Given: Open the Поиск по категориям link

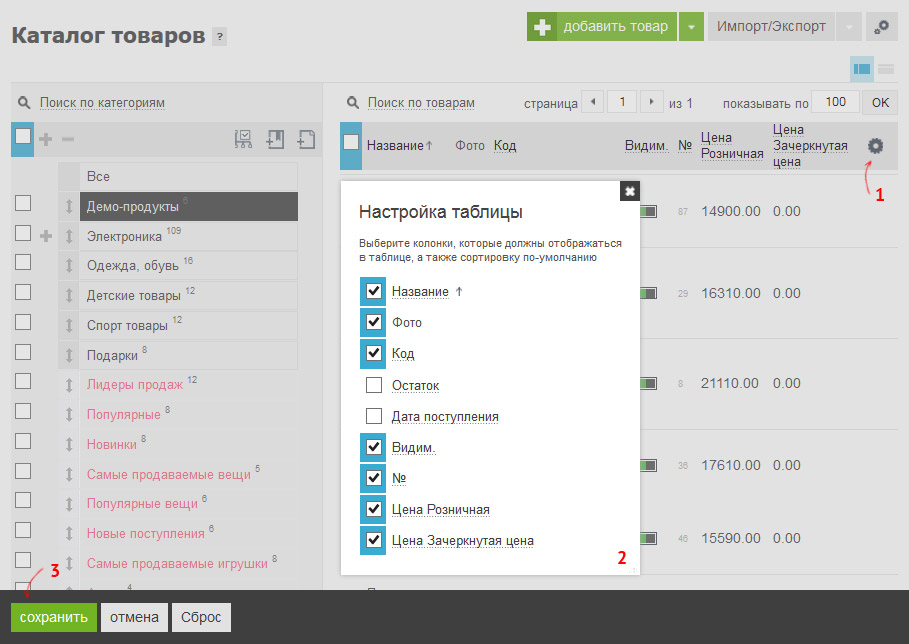Looking at the screenshot, I should [x=102, y=103].
